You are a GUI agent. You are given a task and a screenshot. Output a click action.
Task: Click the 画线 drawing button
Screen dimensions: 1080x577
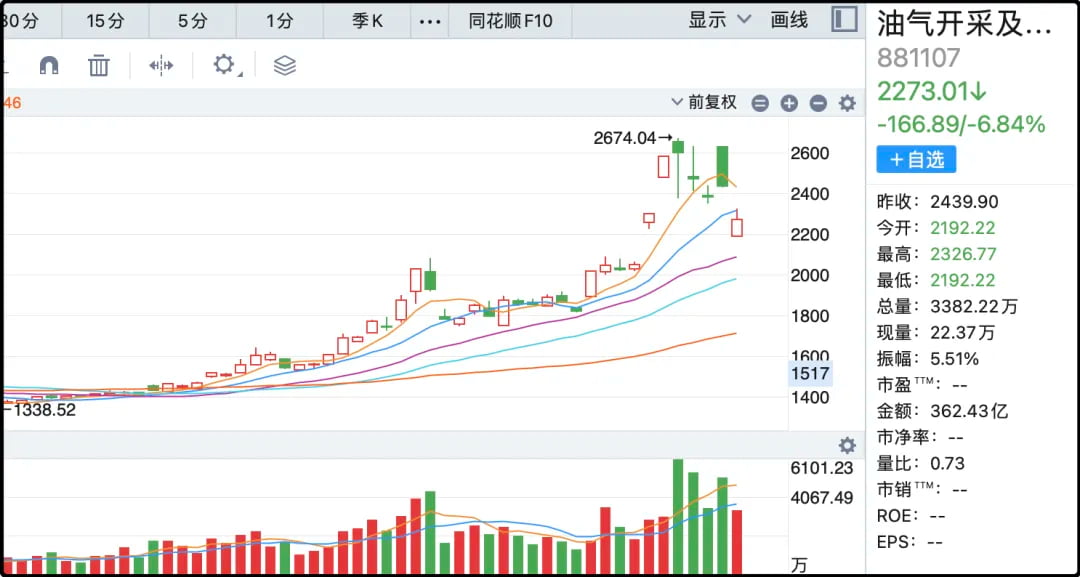pos(789,20)
